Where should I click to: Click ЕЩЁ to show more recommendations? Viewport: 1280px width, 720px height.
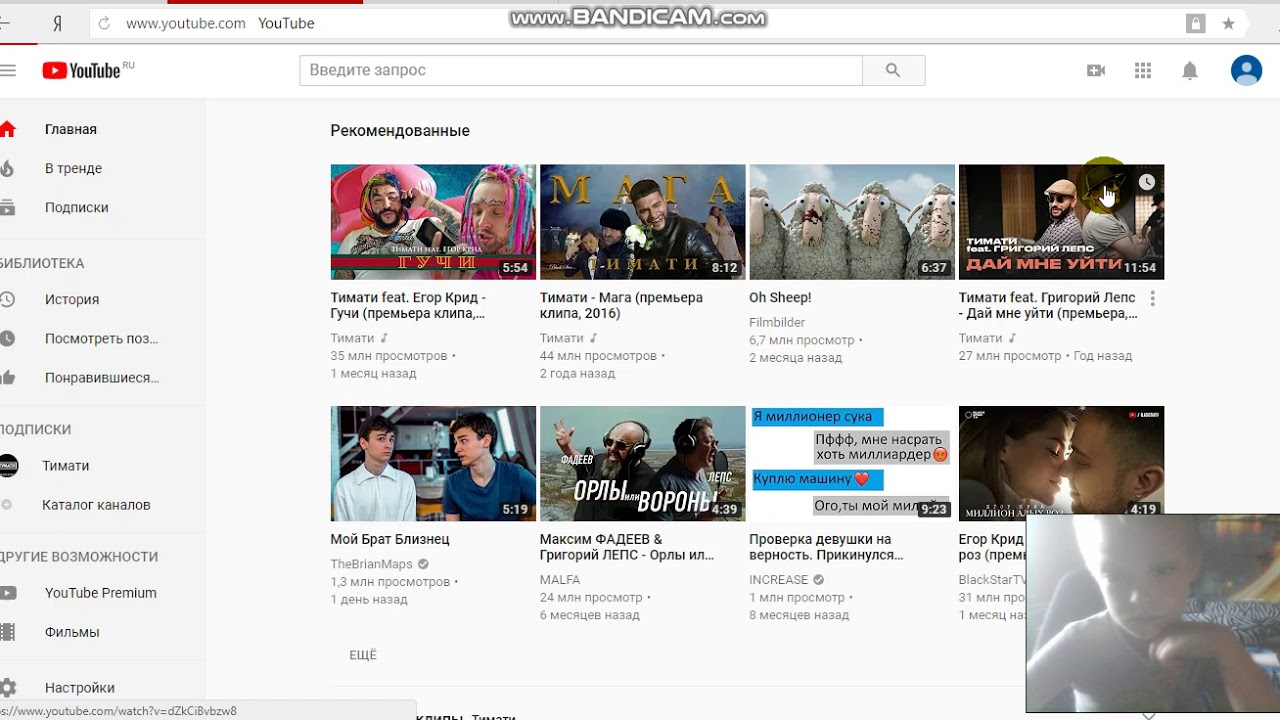point(363,655)
